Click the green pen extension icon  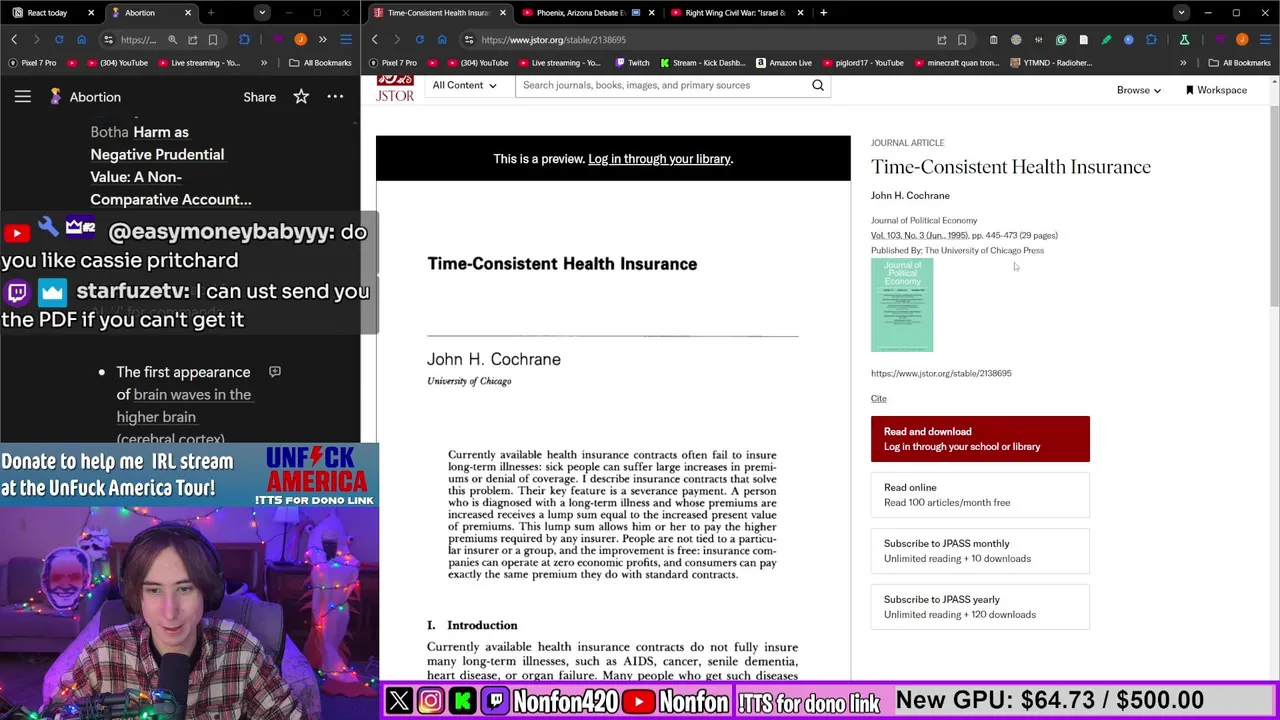coord(1106,40)
